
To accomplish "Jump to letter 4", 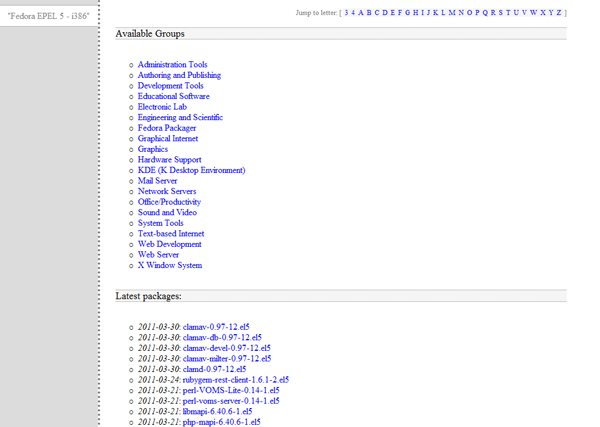I will 353,13.
